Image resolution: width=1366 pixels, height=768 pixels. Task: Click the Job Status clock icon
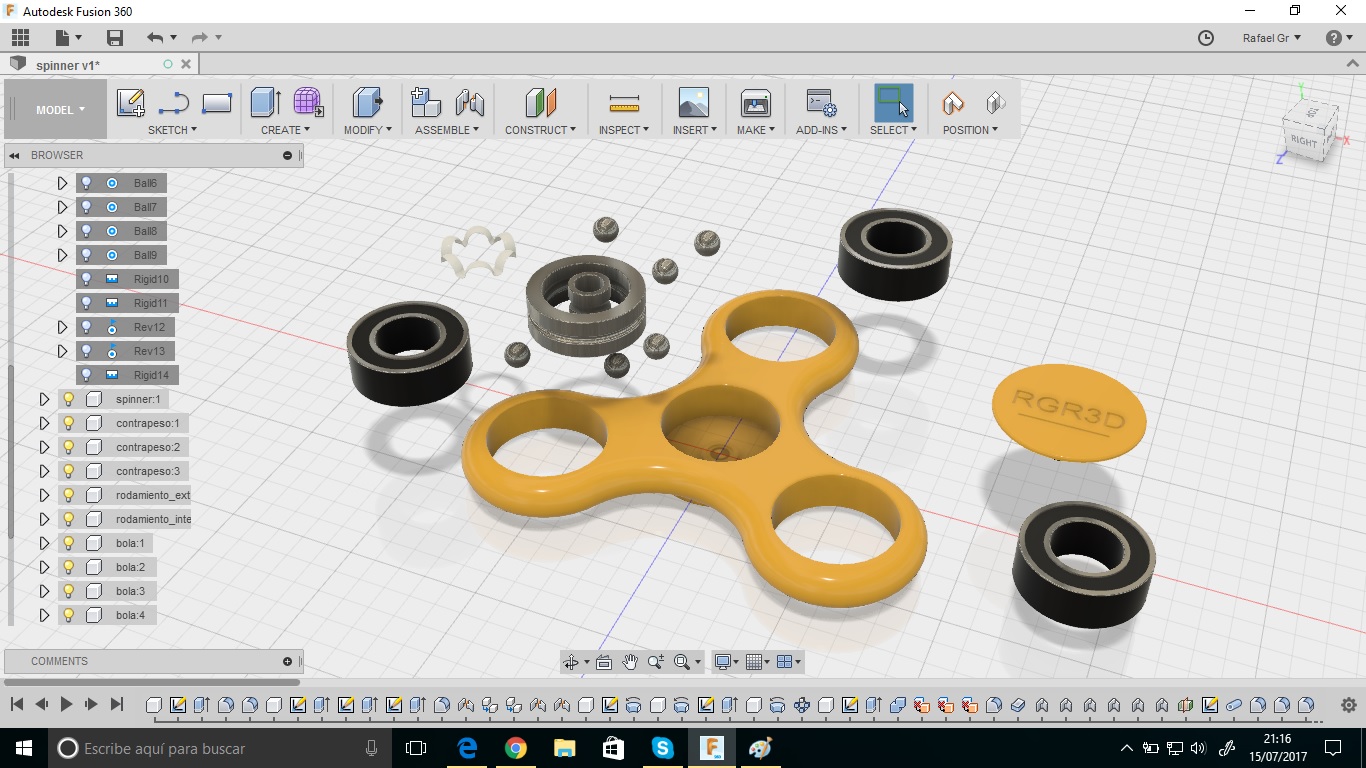click(1206, 38)
